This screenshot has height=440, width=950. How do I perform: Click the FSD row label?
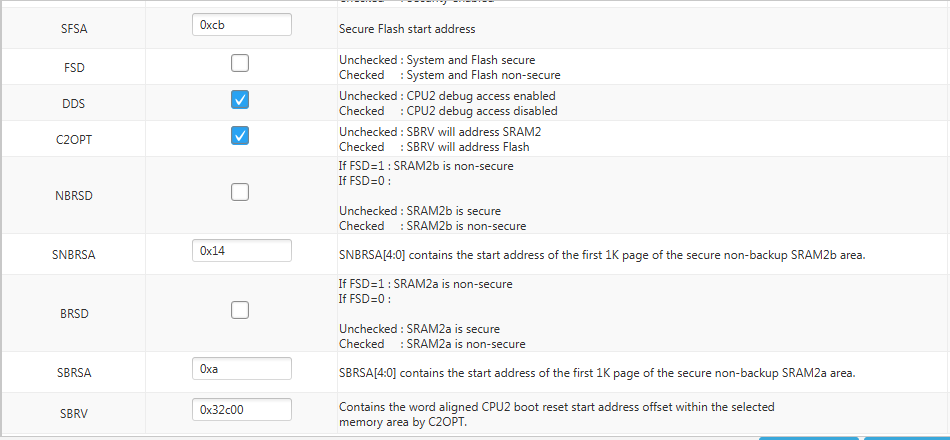pos(73,68)
